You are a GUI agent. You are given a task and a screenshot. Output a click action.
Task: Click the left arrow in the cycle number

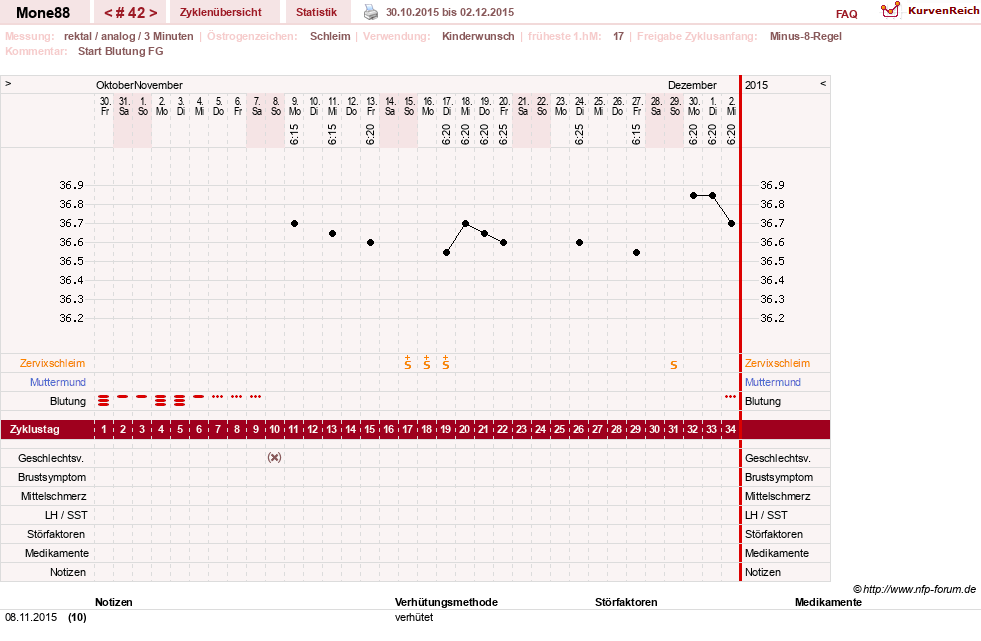[x=108, y=13]
